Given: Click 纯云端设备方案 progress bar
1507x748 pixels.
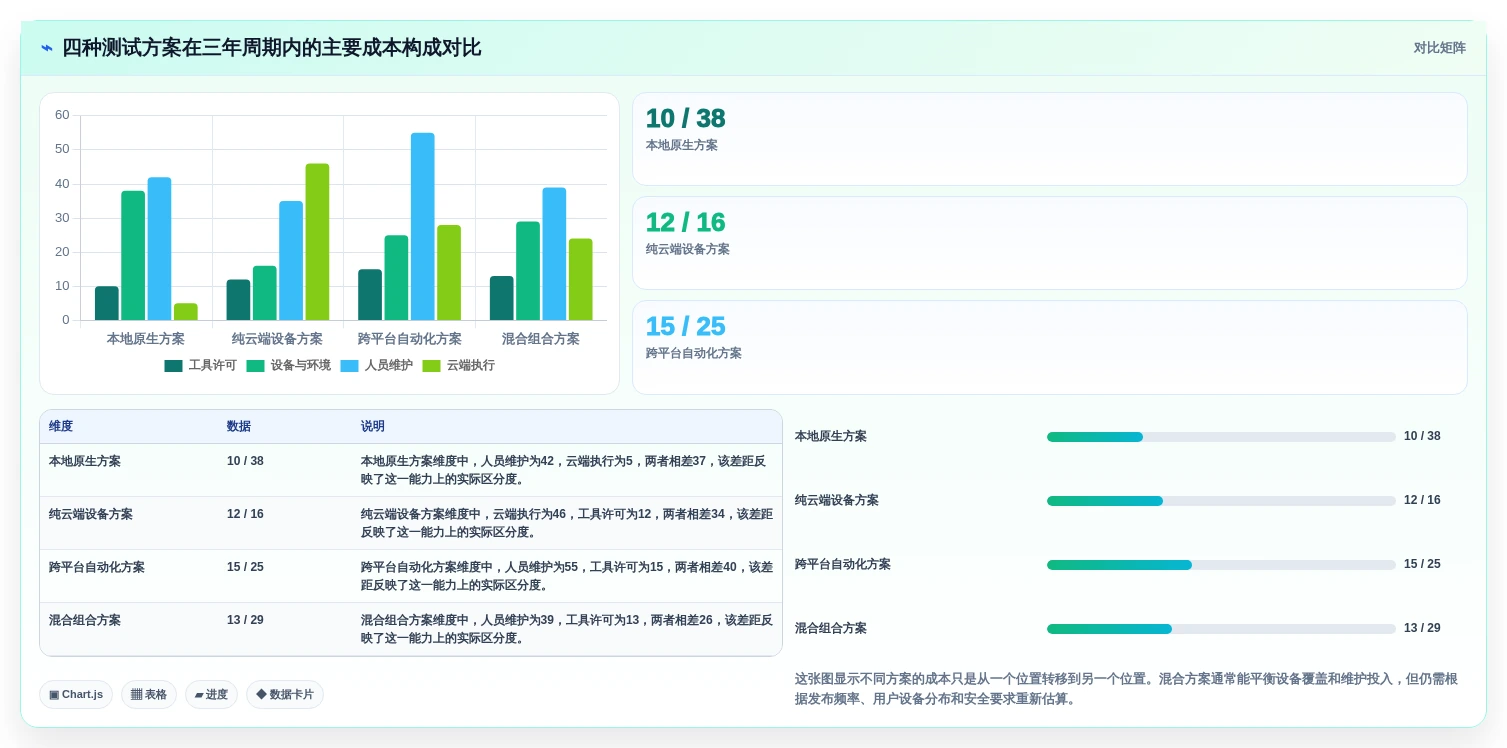Looking at the screenshot, I should pos(1221,501).
